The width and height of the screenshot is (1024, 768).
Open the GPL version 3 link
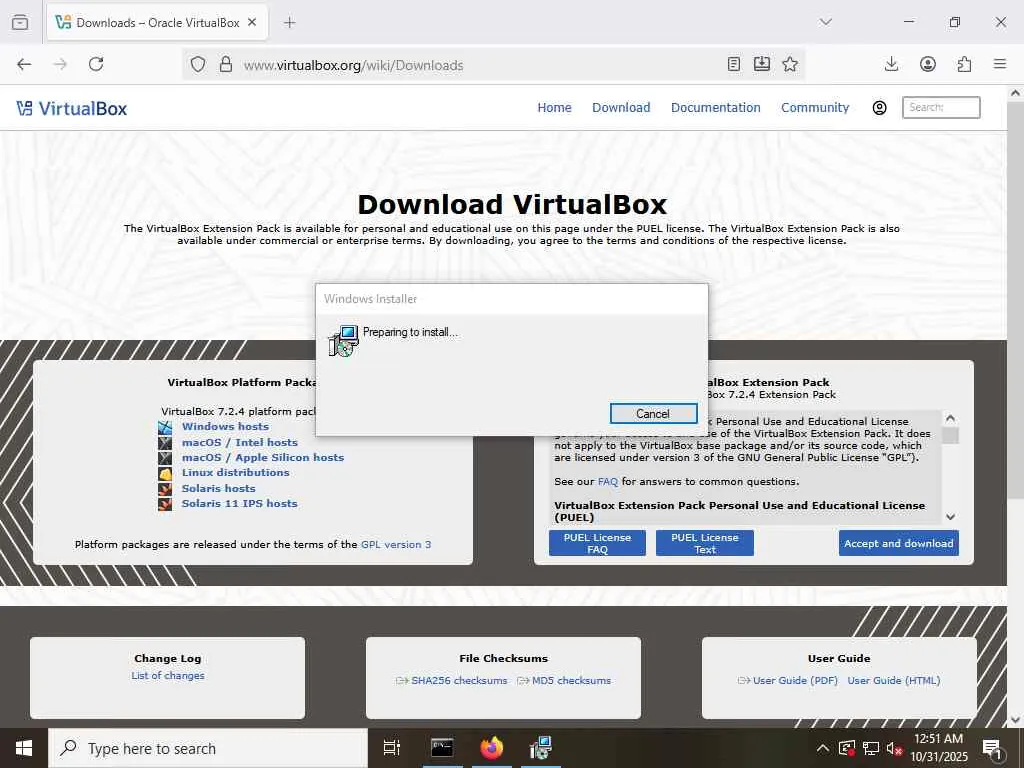[396, 544]
